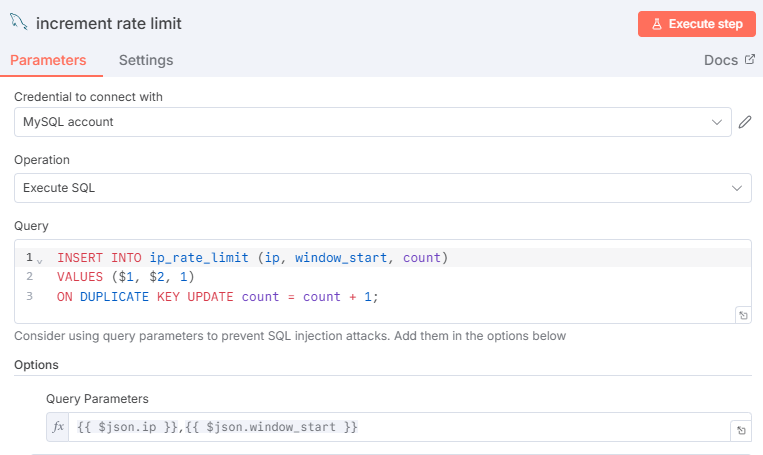Click the 'Query Parameters' label
This screenshot has height=455, width=763.
tap(97, 399)
